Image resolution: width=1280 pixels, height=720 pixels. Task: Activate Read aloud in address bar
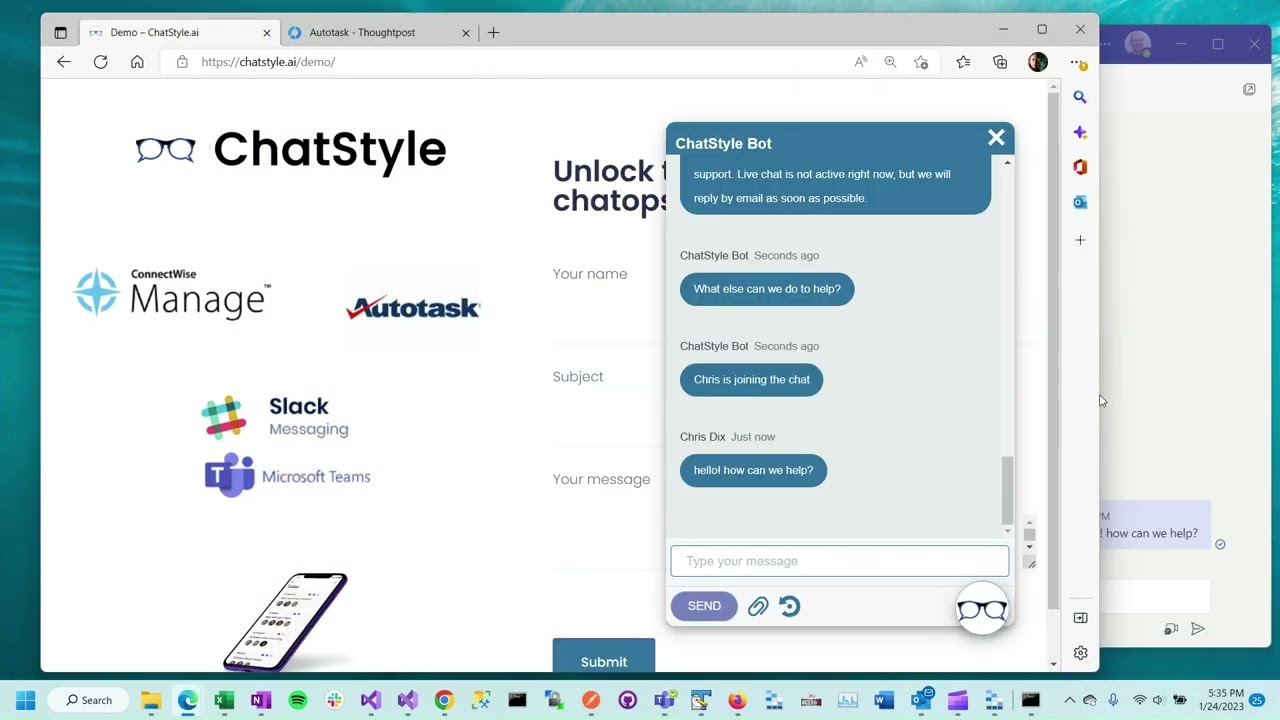[x=860, y=62]
